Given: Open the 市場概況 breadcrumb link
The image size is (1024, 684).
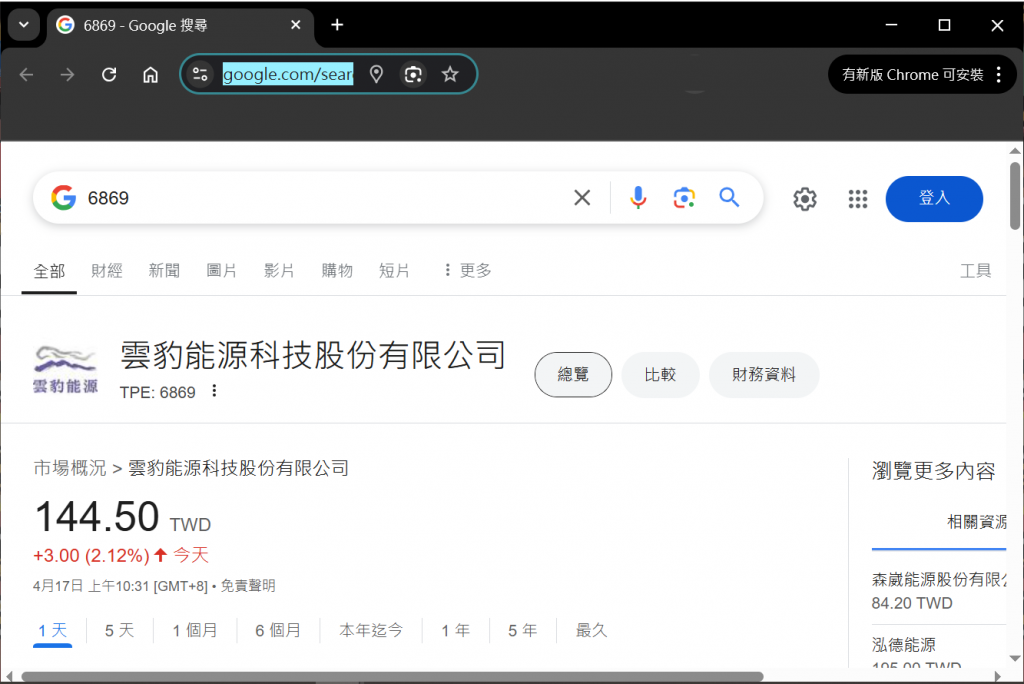Looking at the screenshot, I should click(x=69, y=468).
